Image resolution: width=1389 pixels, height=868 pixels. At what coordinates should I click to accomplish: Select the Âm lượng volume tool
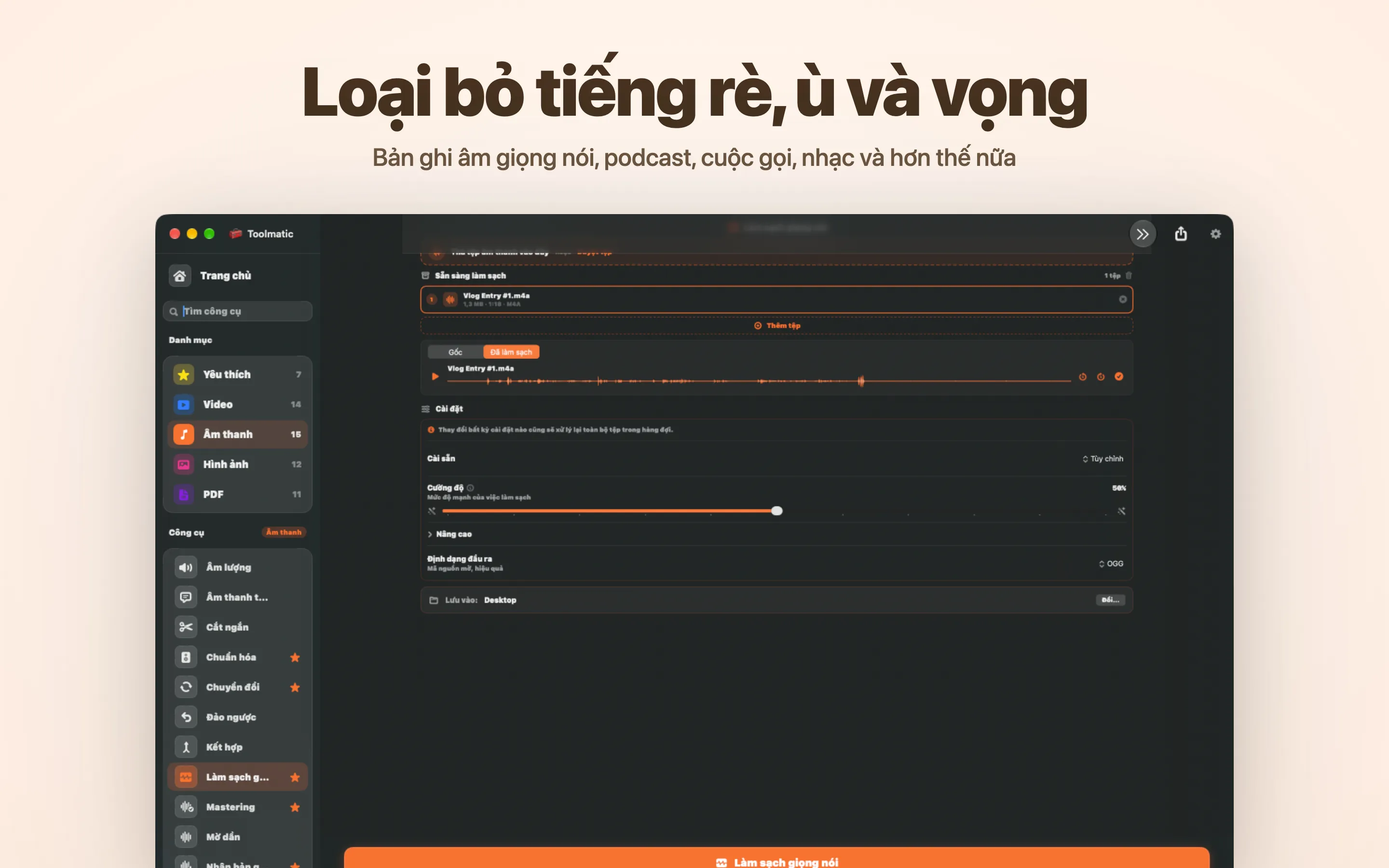point(238,567)
